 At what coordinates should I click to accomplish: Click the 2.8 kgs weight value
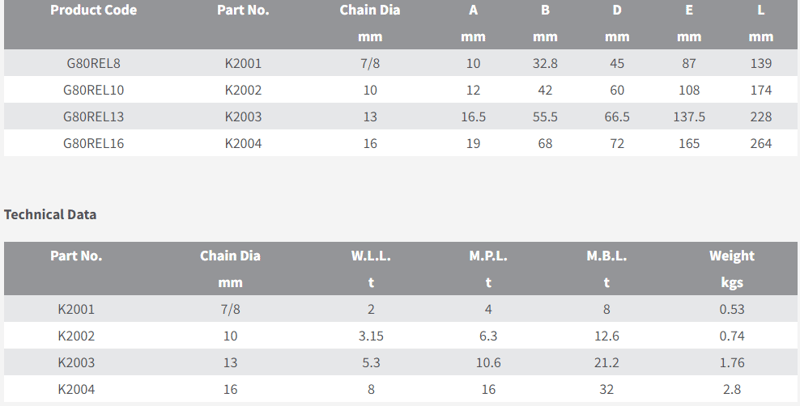[731, 389]
